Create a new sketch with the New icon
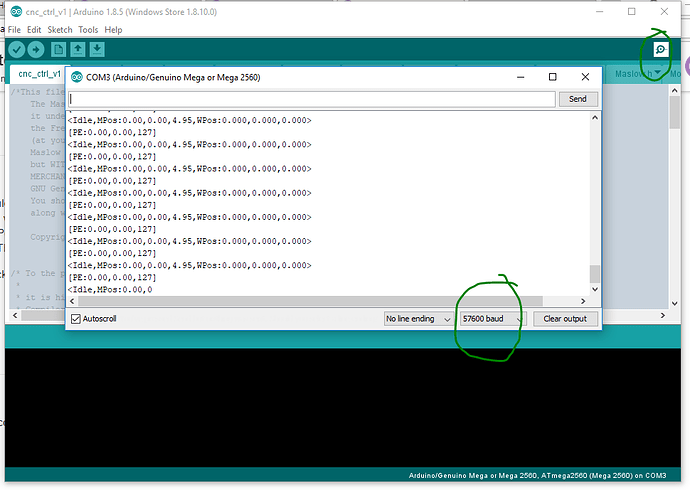The height and width of the screenshot is (490, 690). point(59,49)
